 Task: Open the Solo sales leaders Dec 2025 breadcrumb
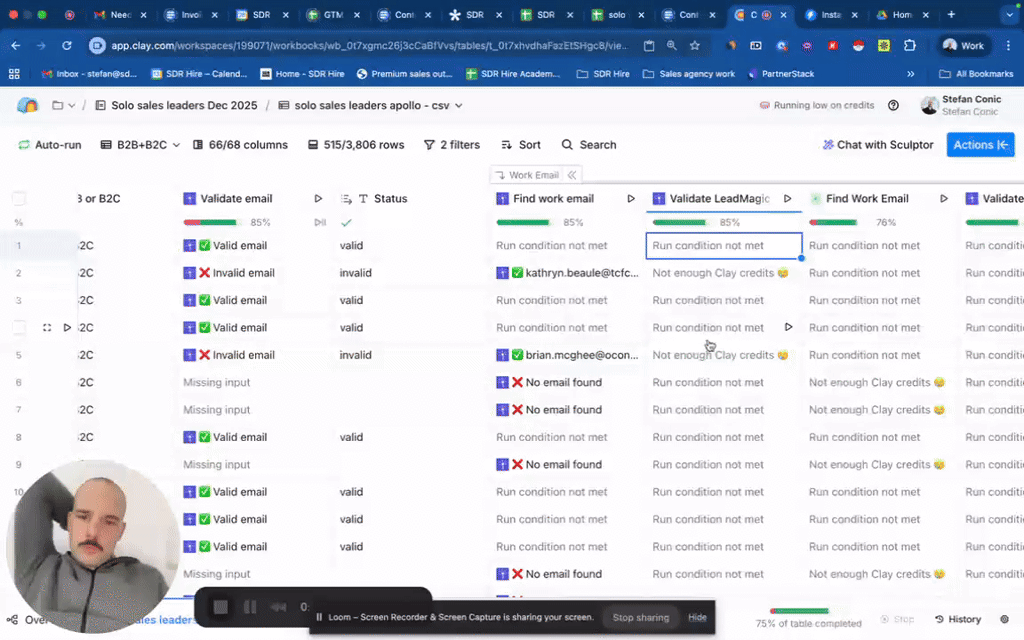176,106
